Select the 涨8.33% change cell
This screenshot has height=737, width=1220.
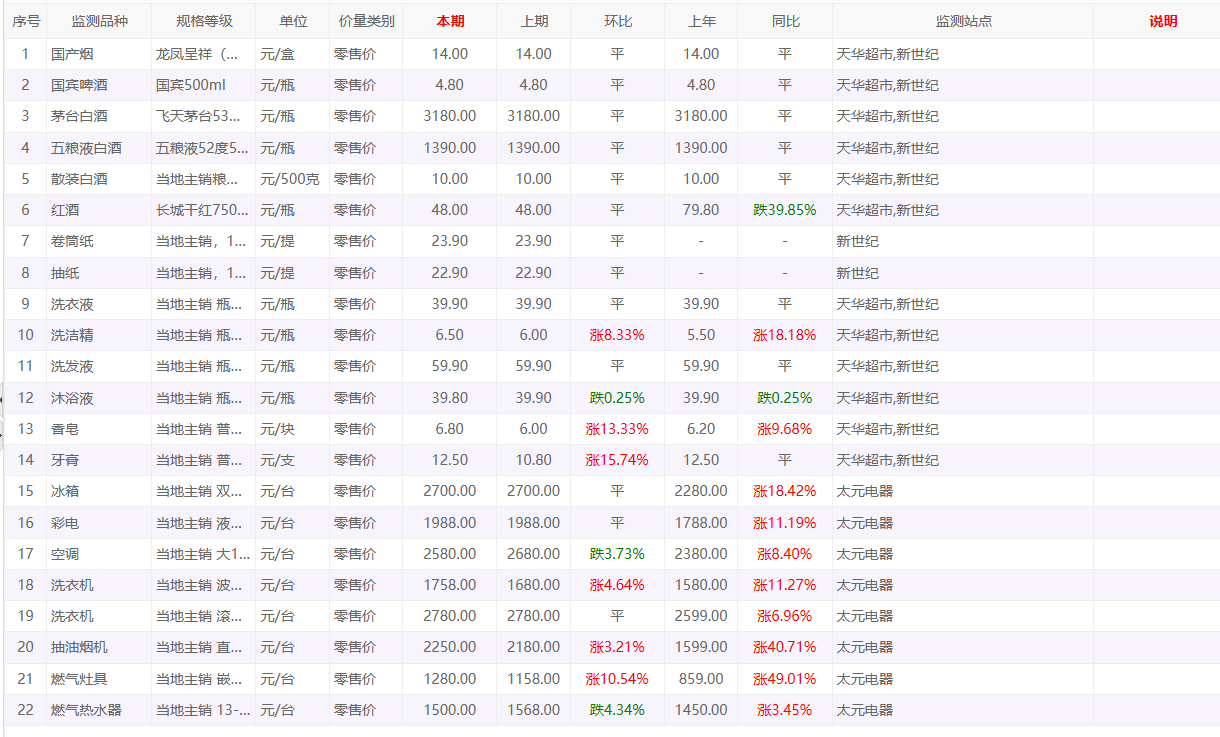(618, 335)
